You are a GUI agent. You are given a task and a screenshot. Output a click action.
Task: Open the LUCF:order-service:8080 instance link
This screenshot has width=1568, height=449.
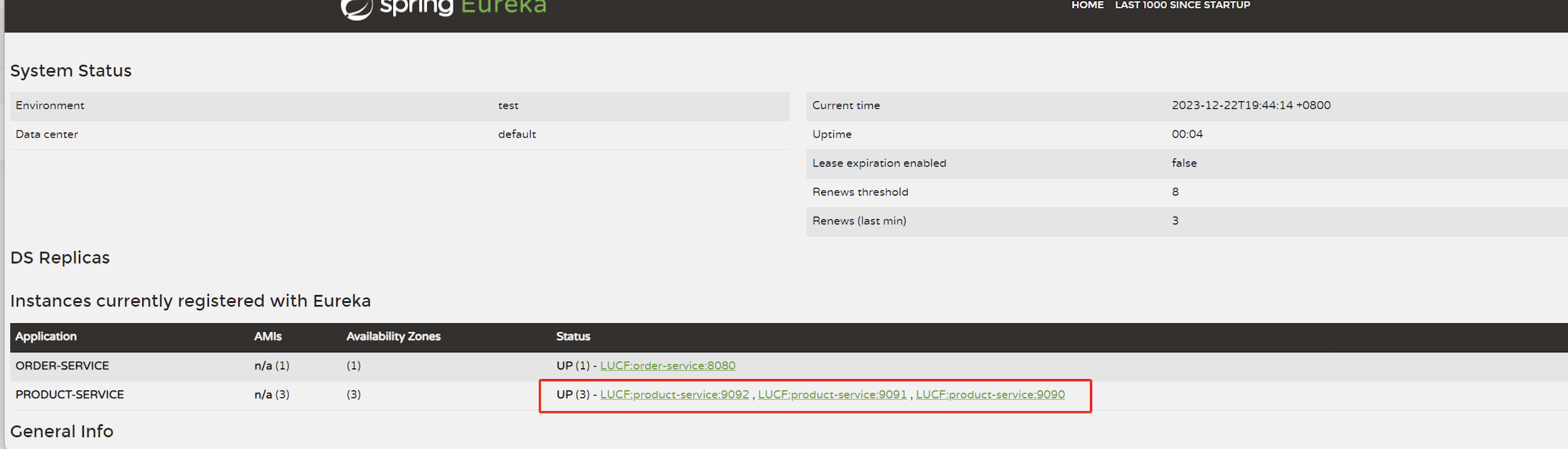[667, 366]
